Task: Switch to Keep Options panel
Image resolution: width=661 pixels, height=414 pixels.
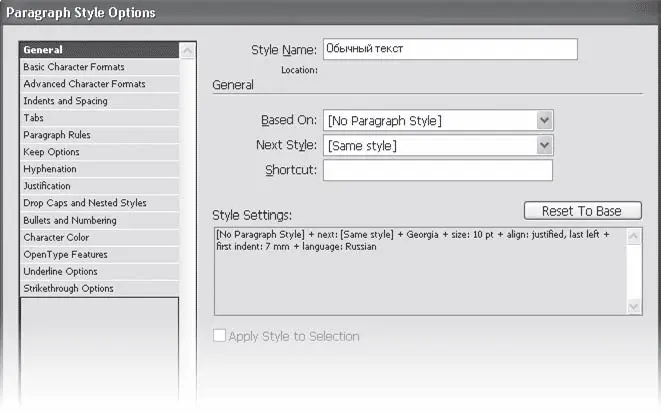Action: [52, 152]
